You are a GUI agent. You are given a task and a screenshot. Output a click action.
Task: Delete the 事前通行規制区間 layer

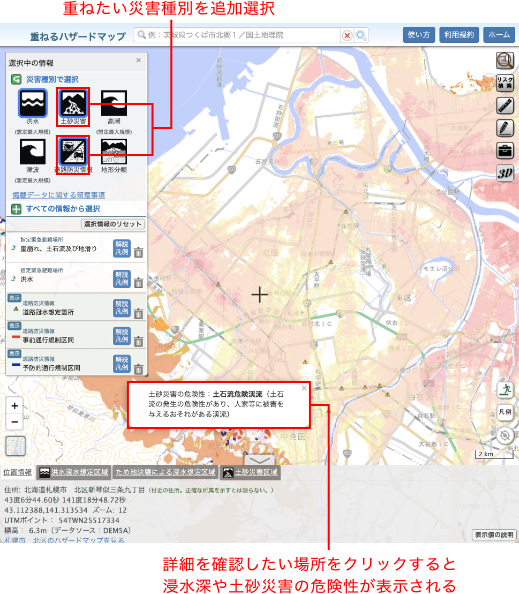pos(139,341)
